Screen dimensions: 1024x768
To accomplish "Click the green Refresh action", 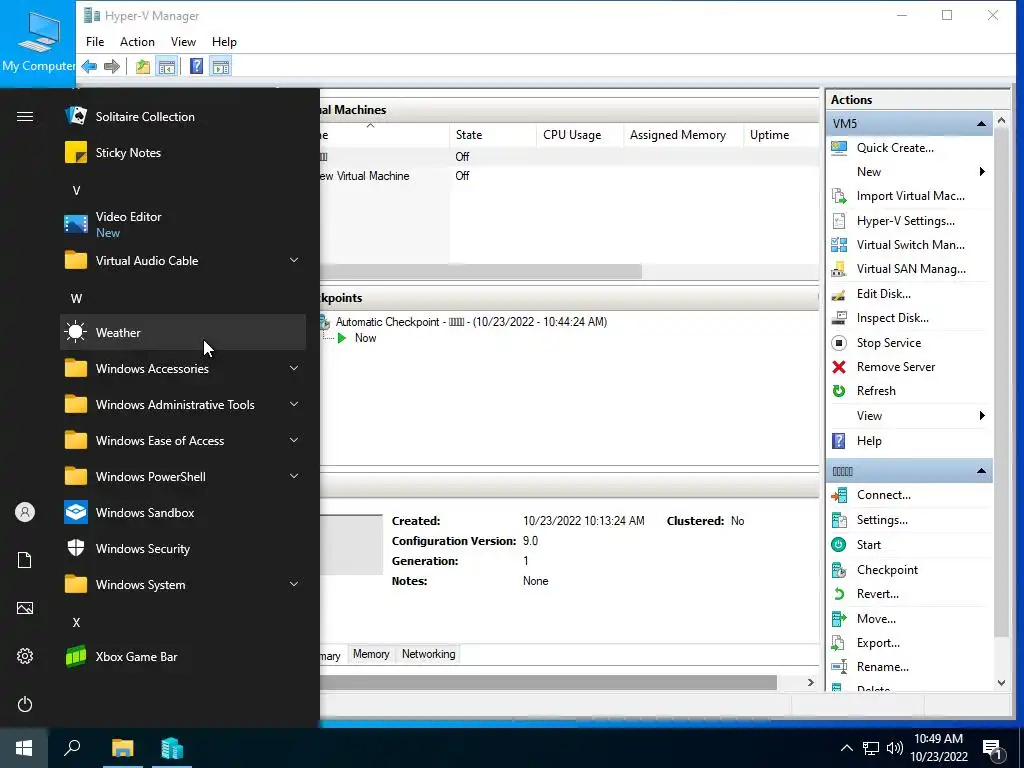I will [x=876, y=391].
